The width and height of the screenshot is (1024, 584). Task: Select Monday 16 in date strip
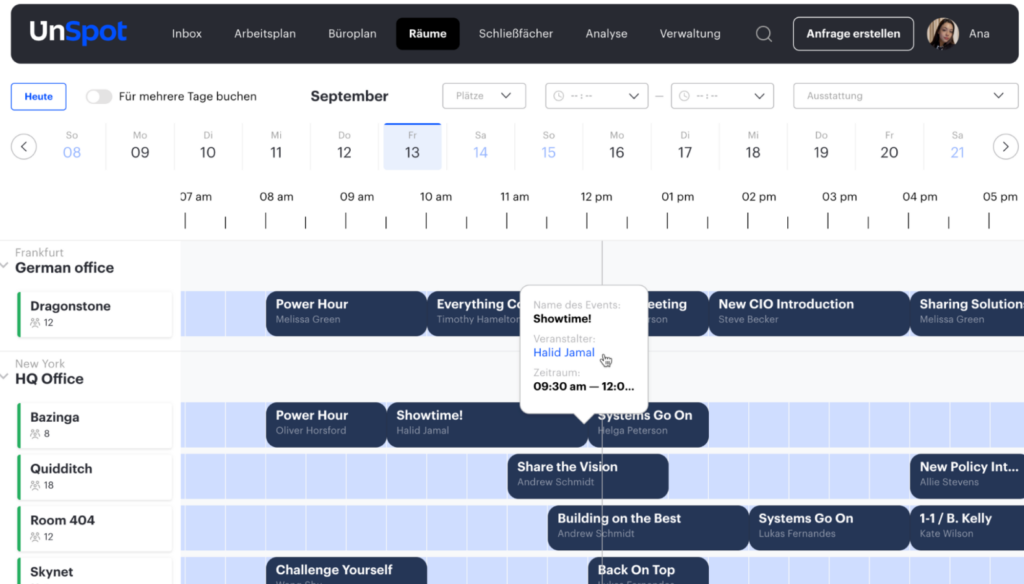(x=616, y=146)
